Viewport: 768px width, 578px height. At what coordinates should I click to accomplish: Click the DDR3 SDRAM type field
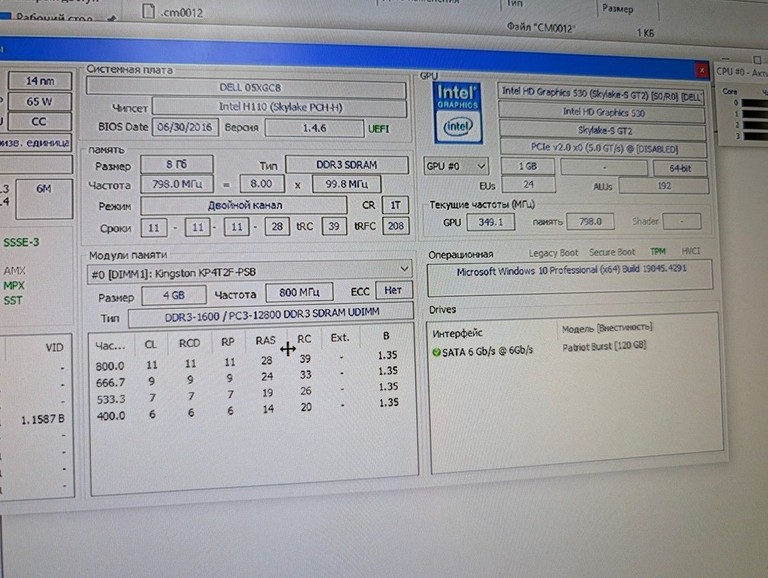point(347,165)
